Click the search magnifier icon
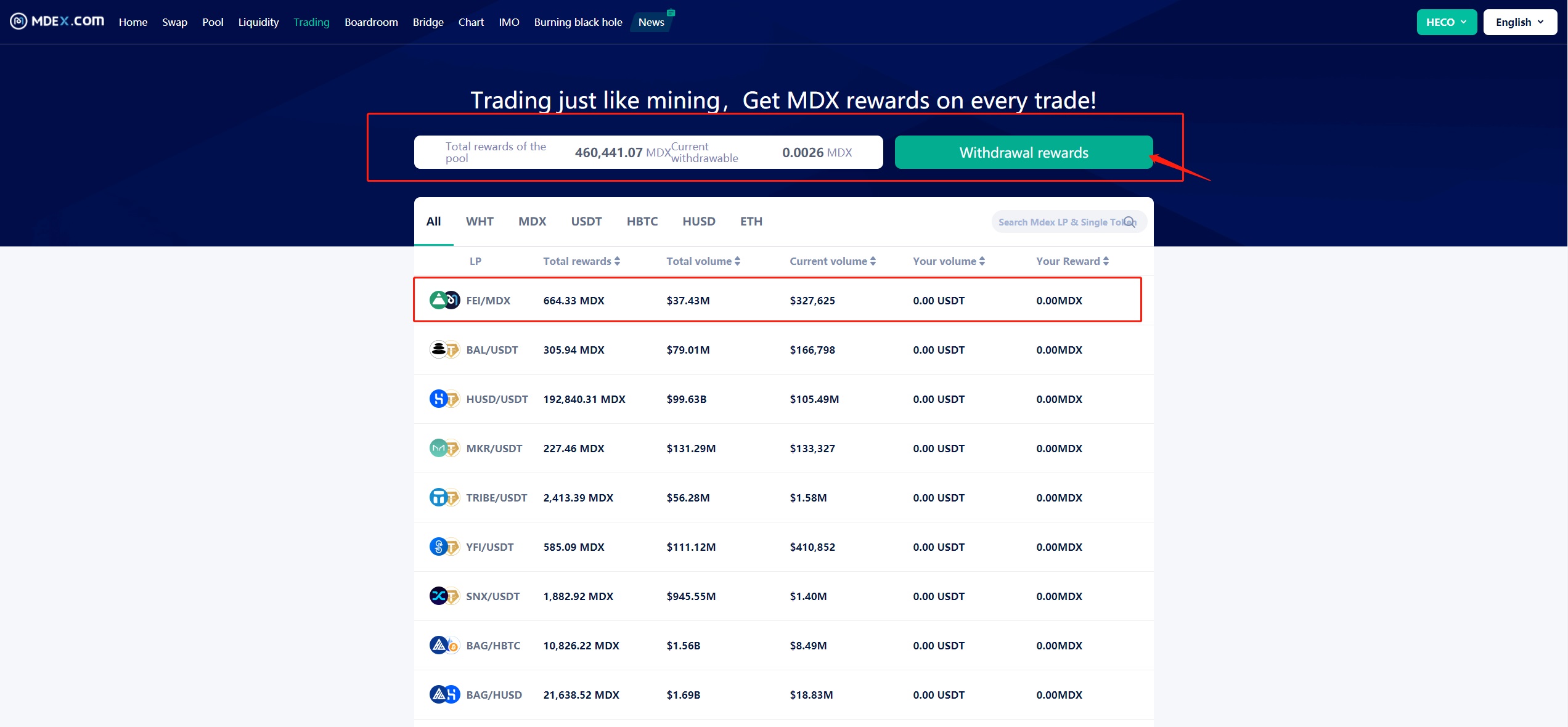The image size is (1568, 727). 1129,222
